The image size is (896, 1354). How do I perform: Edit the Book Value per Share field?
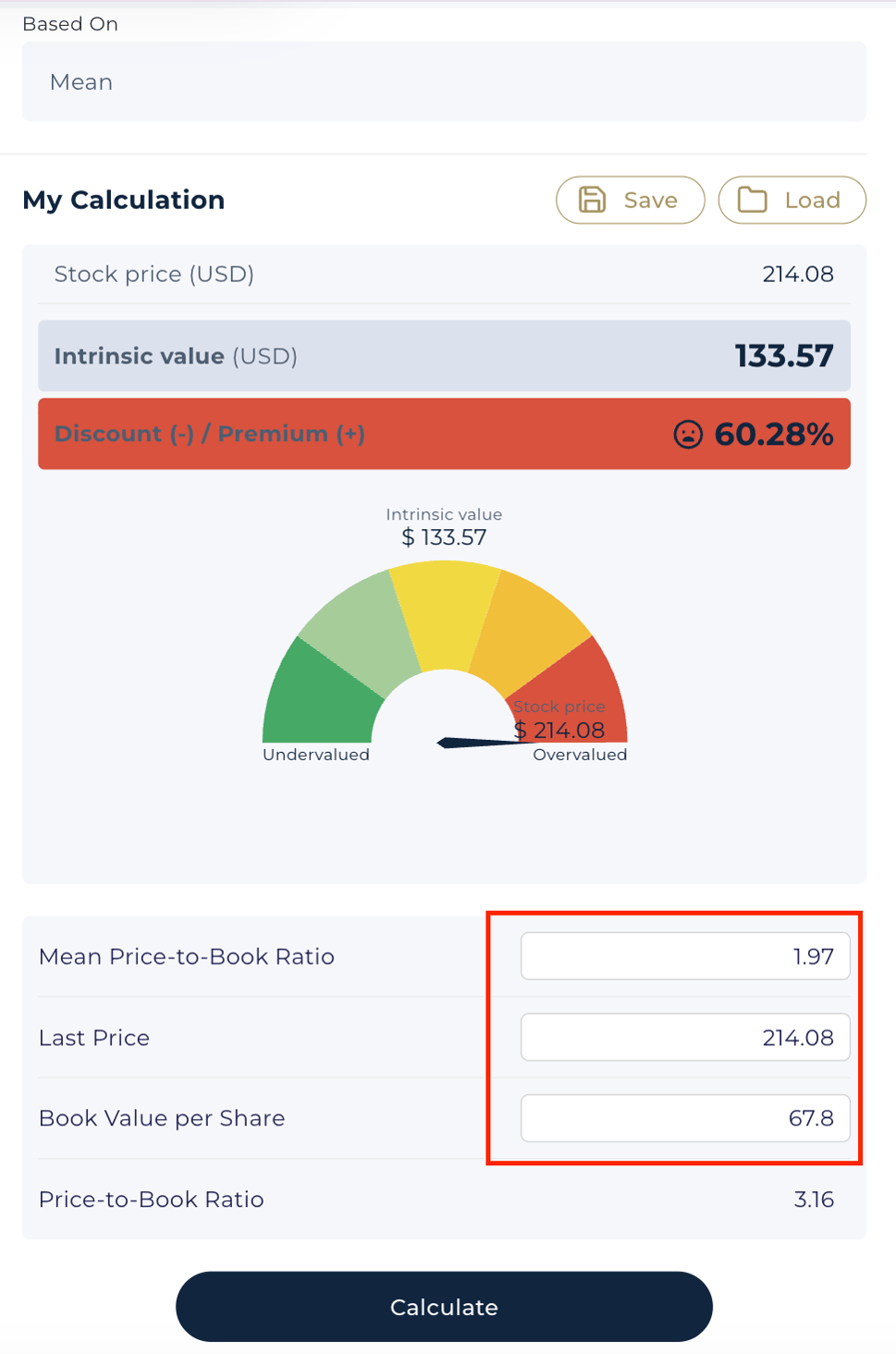(685, 1117)
